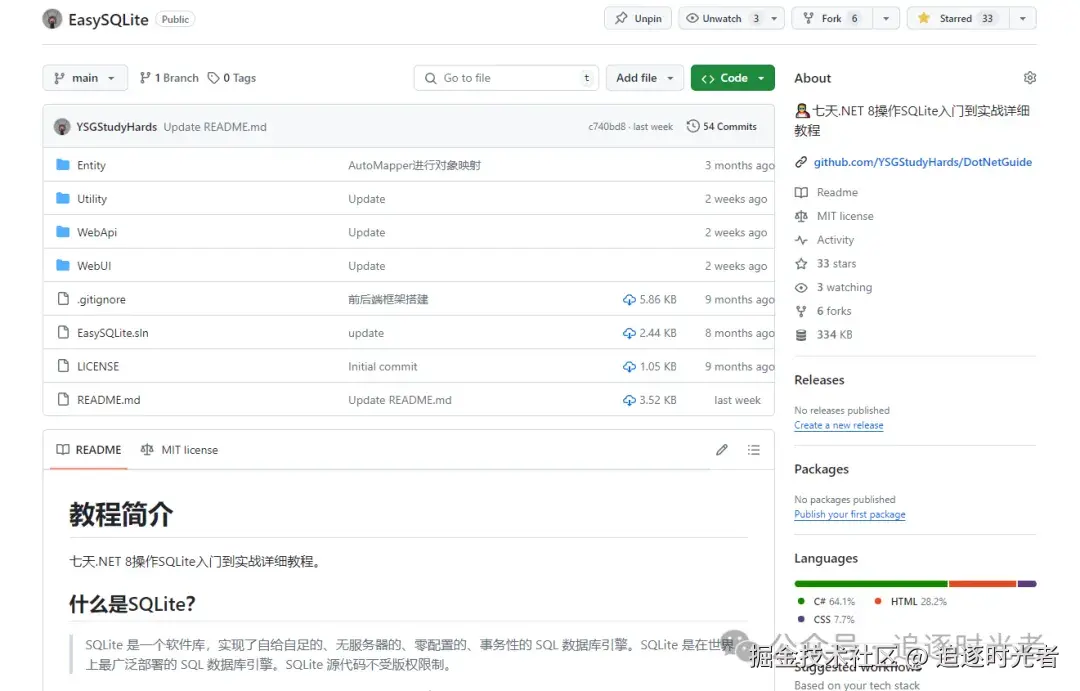The width and height of the screenshot is (1080, 691).
Task: Open the WebApi folder name
Action: [x=97, y=233]
